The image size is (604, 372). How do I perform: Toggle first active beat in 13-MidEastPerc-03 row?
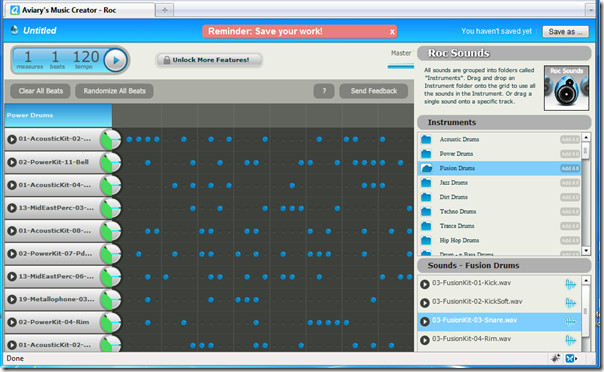click(x=193, y=208)
